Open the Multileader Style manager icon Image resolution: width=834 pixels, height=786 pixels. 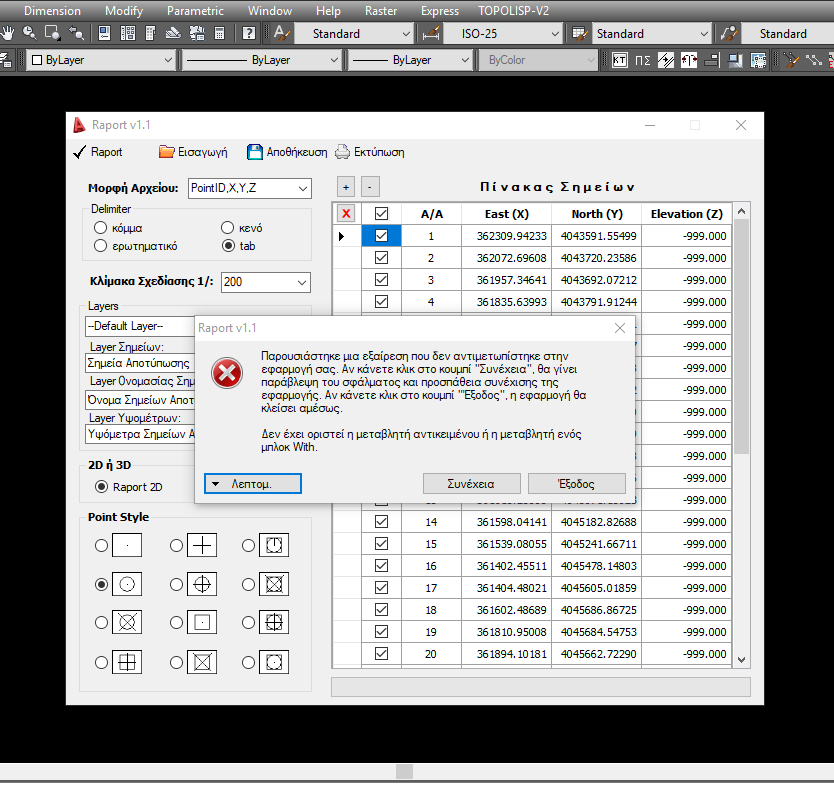pos(729,34)
